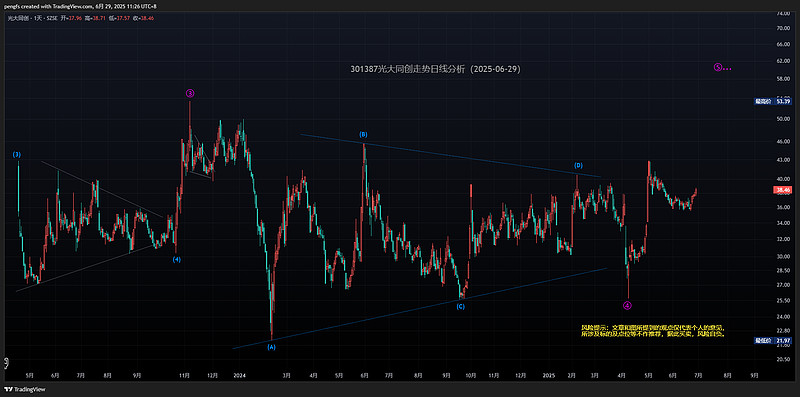Click the 2月 label on time axis
The width and height of the screenshot is (800, 397).
[572, 376]
